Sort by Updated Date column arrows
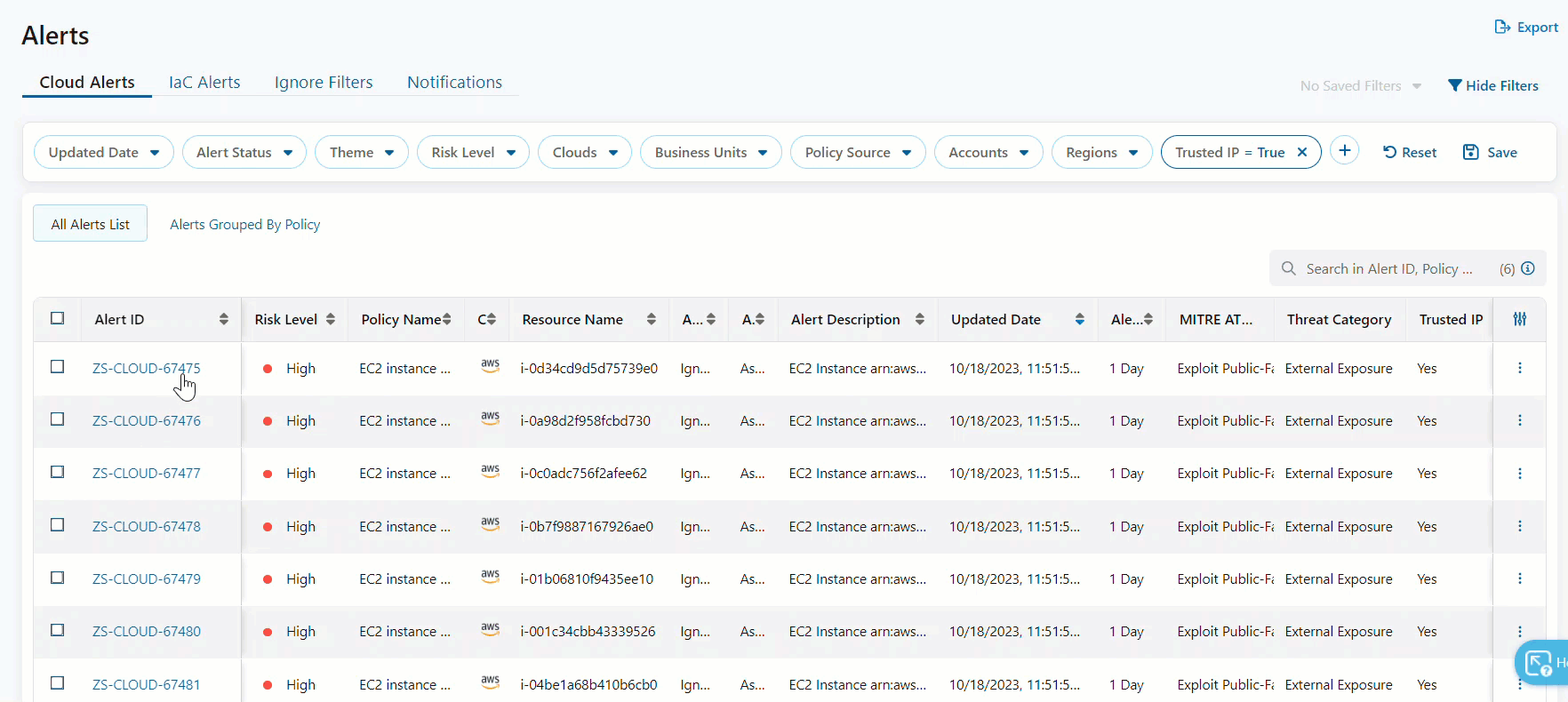Screen dimensions: 1568x702 pos(1080,319)
